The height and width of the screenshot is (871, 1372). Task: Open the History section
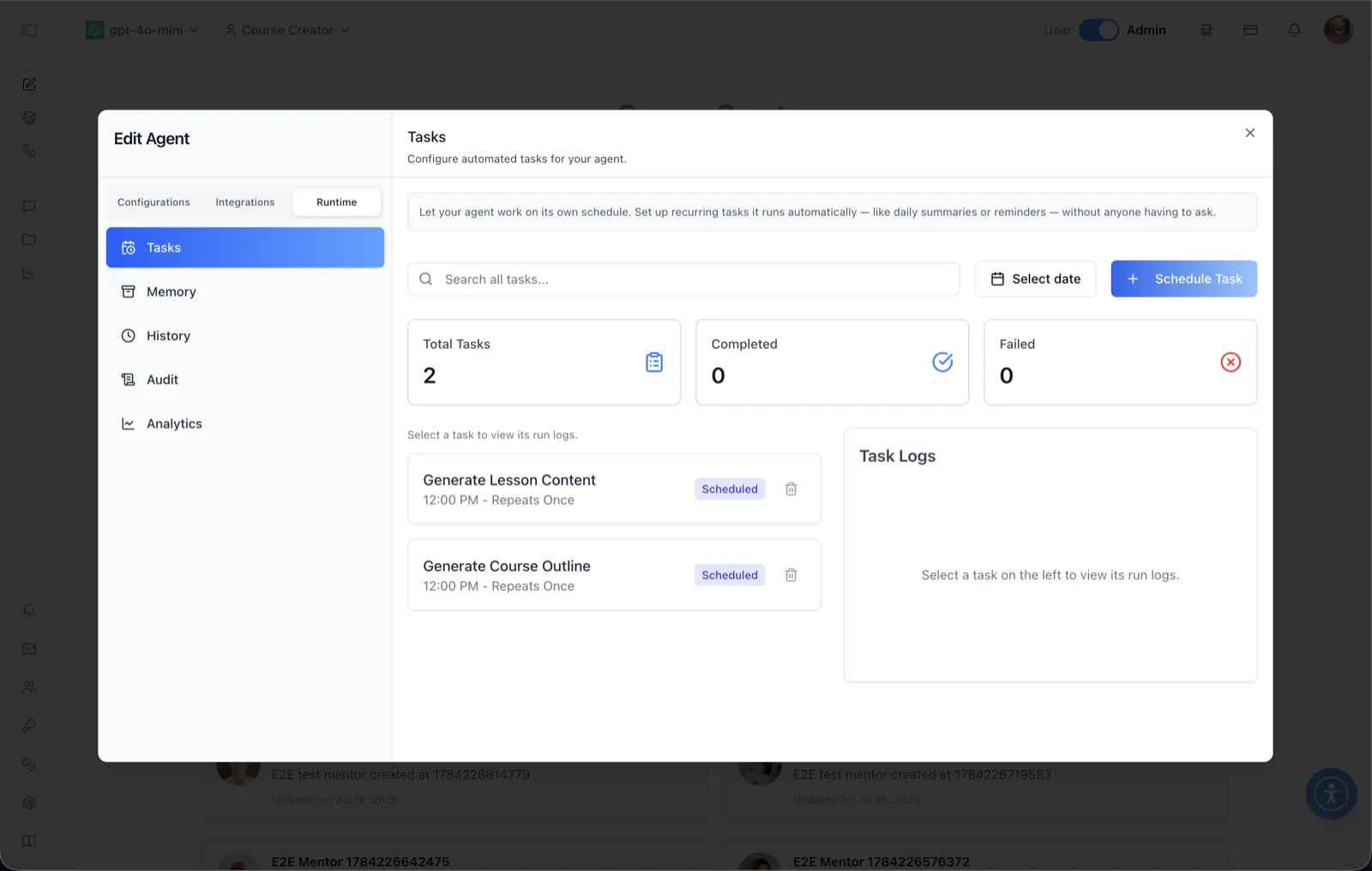[x=244, y=336]
